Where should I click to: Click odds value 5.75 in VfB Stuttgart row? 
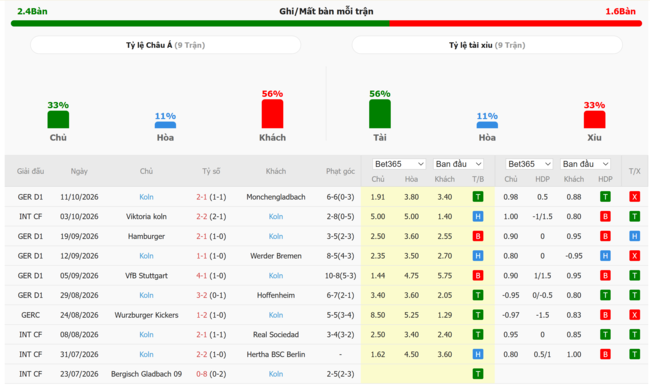point(444,276)
